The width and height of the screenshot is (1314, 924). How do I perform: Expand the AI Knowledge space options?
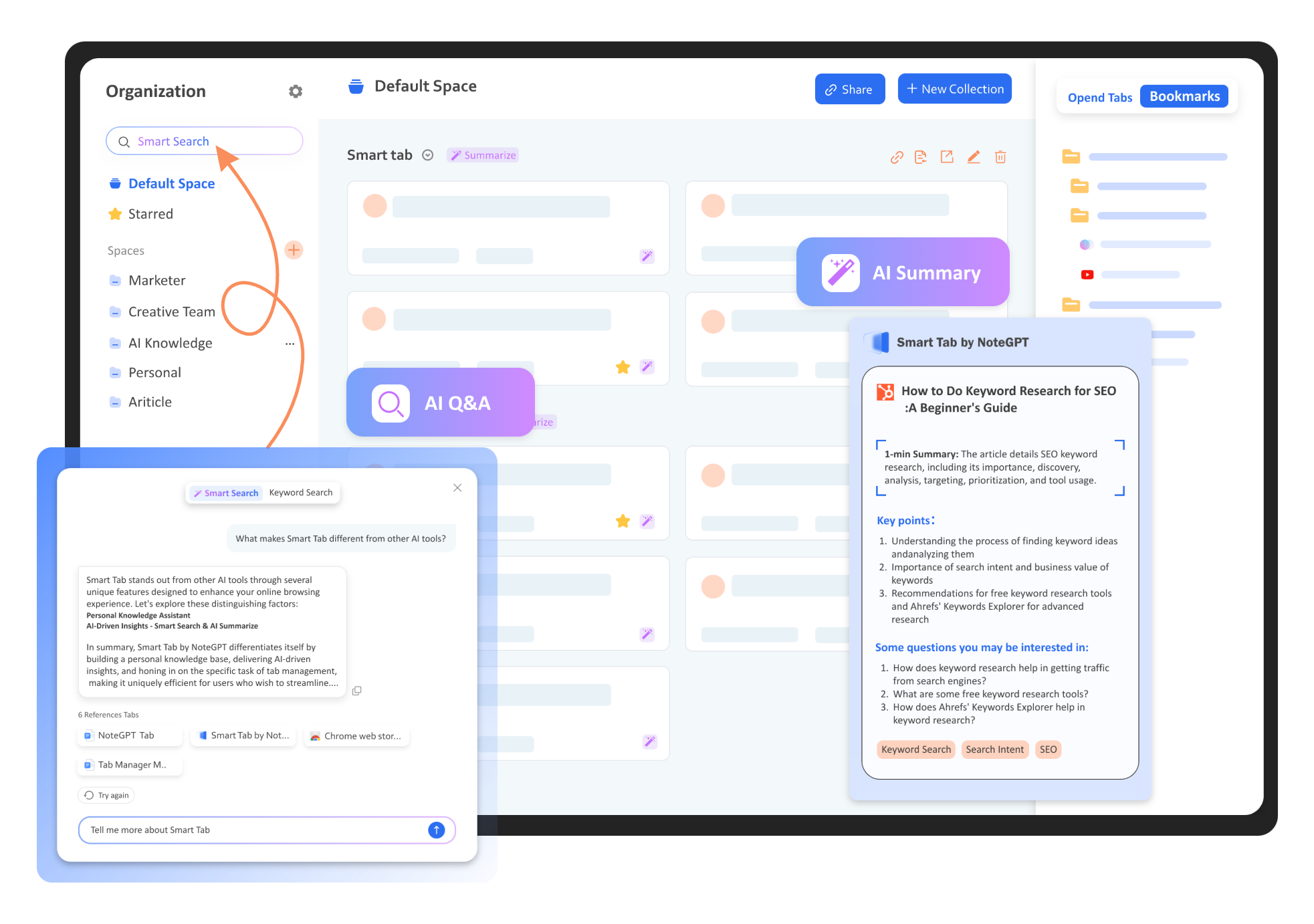[x=290, y=342]
